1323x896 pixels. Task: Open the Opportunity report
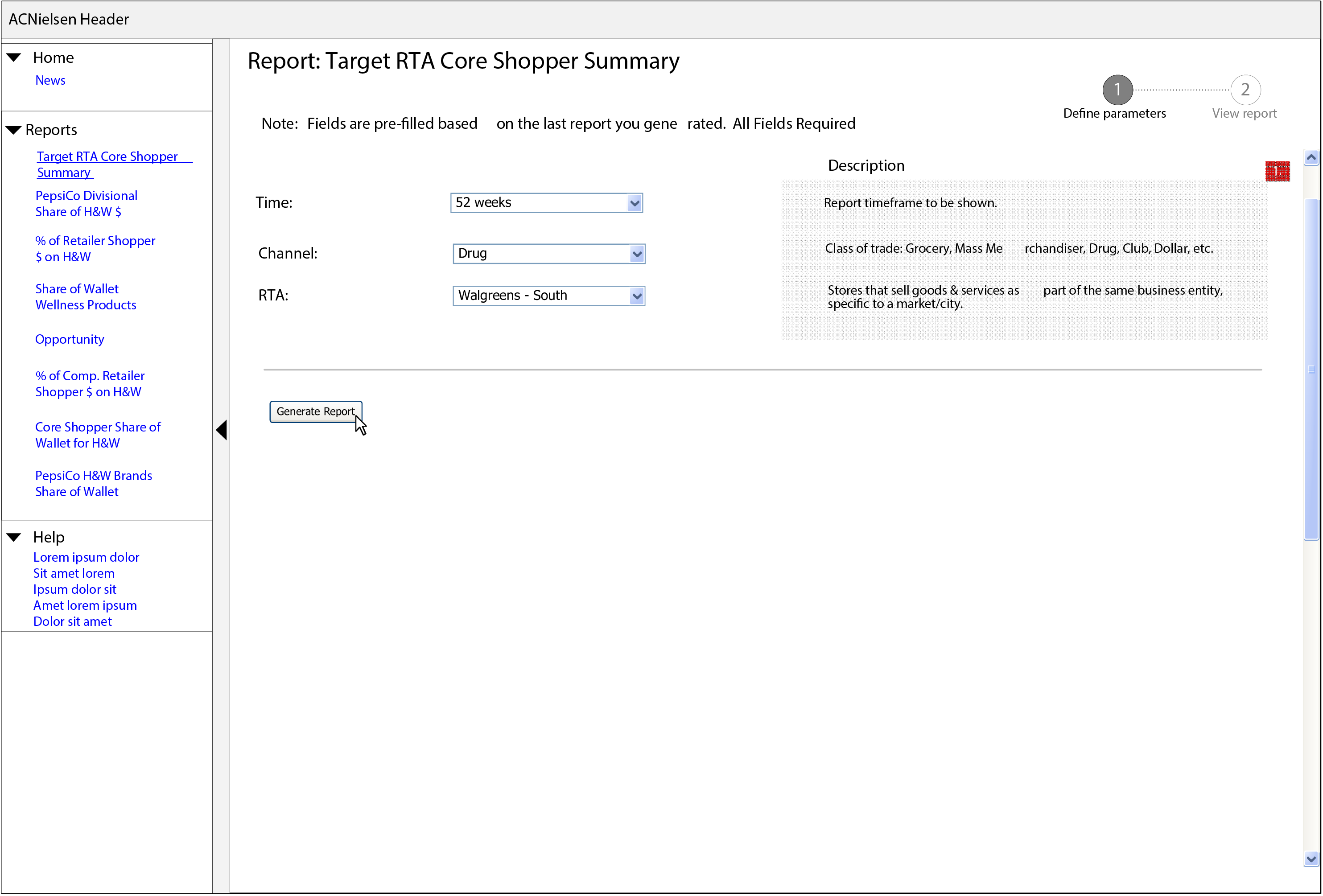pyautogui.click(x=70, y=339)
